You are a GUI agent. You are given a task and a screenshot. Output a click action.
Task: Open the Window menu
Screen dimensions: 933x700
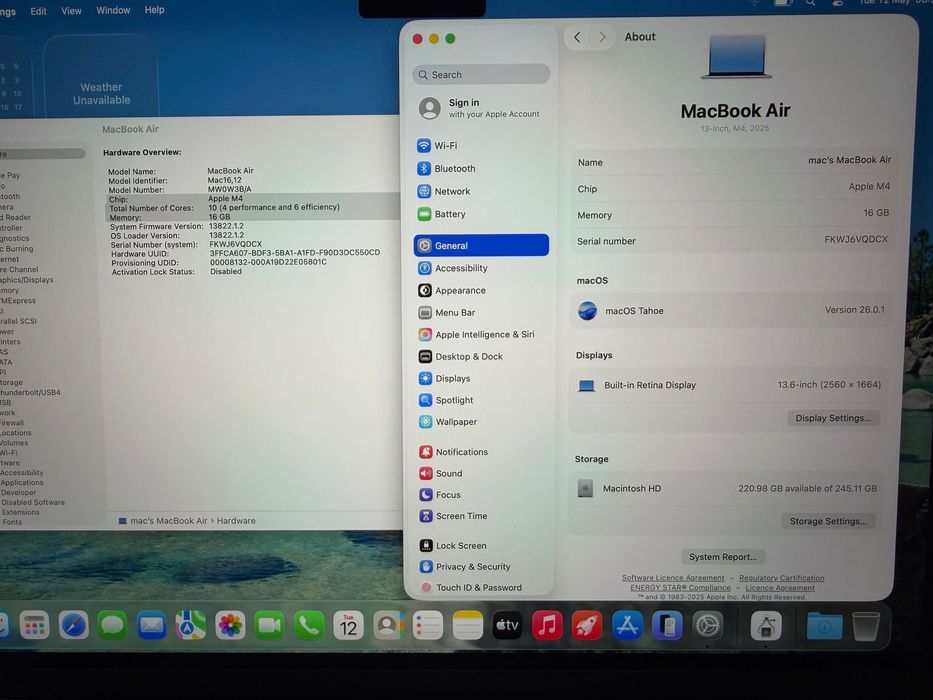(113, 10)
